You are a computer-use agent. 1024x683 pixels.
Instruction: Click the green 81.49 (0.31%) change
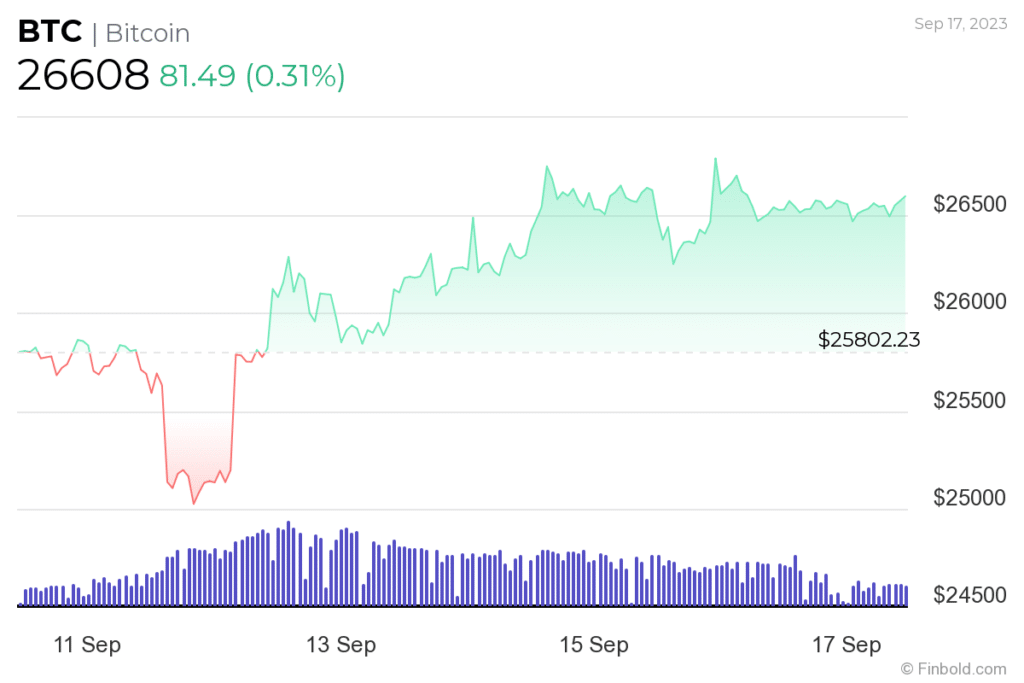pos(252,76)
